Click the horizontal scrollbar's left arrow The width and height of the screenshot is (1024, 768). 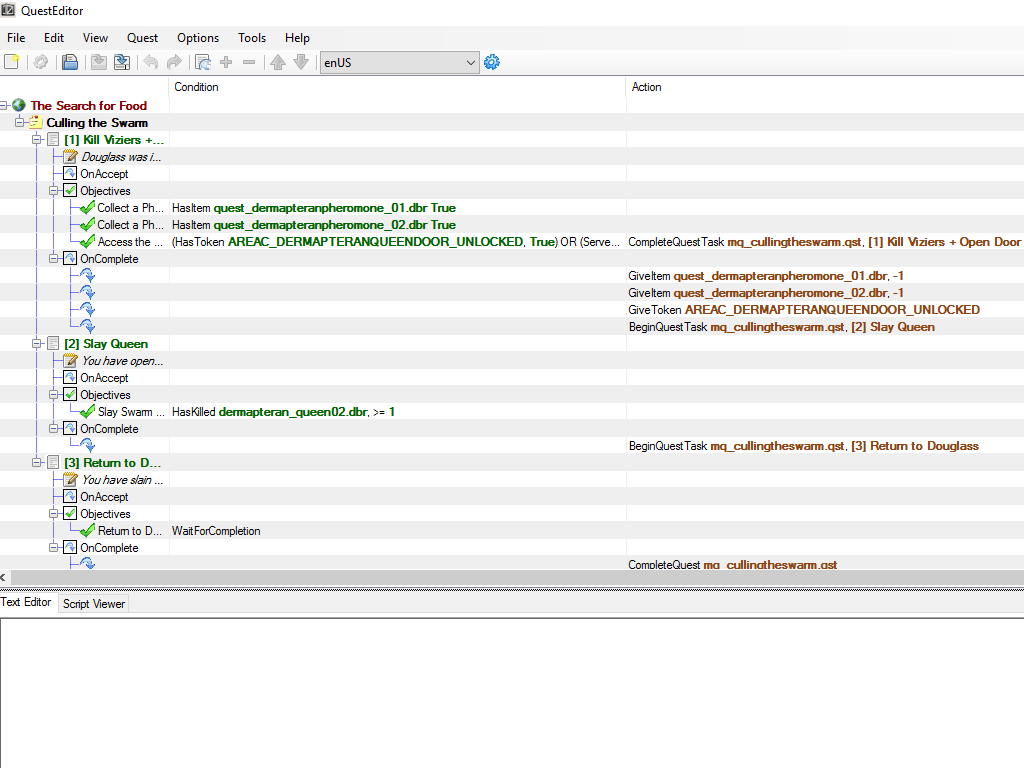(4, 578)
